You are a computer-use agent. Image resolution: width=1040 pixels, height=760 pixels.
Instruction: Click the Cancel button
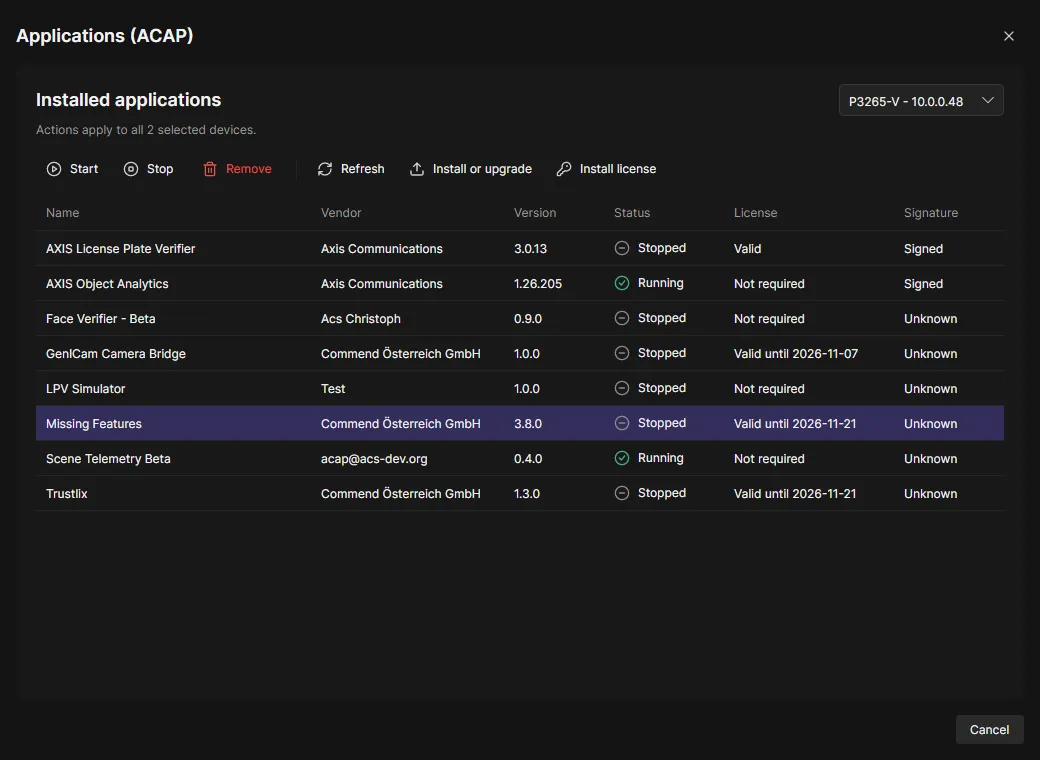(989, 729)
